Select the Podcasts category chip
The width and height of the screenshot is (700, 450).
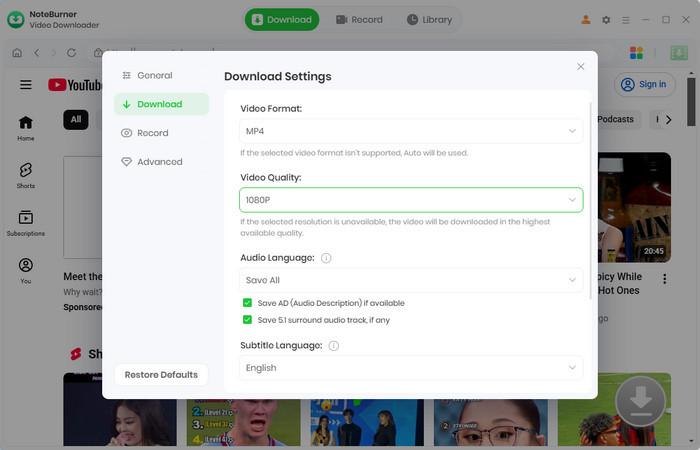pos(618,119)
